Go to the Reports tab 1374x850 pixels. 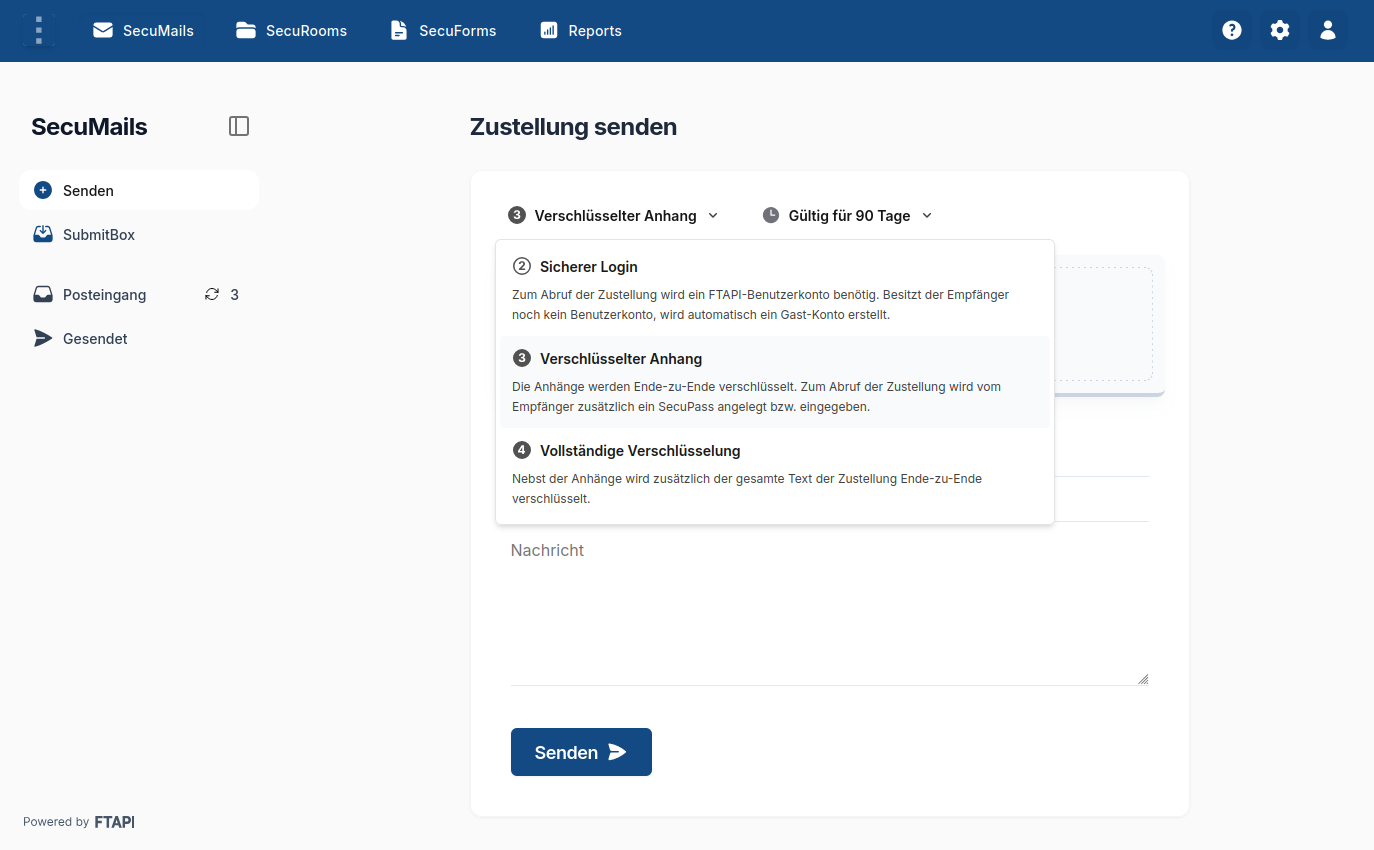(581, 30)
